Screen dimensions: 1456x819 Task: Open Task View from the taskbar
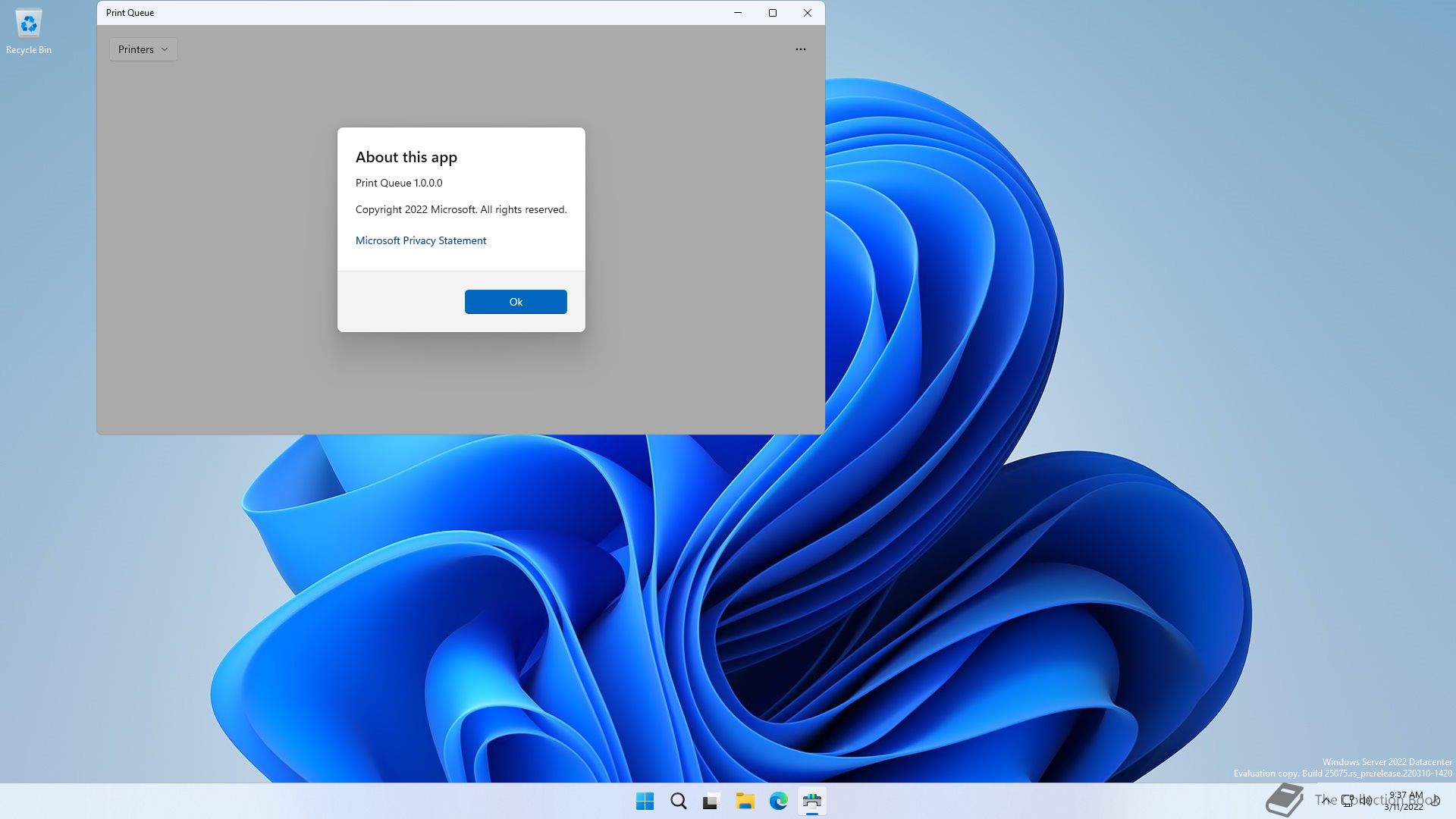[x=711, y=801]
